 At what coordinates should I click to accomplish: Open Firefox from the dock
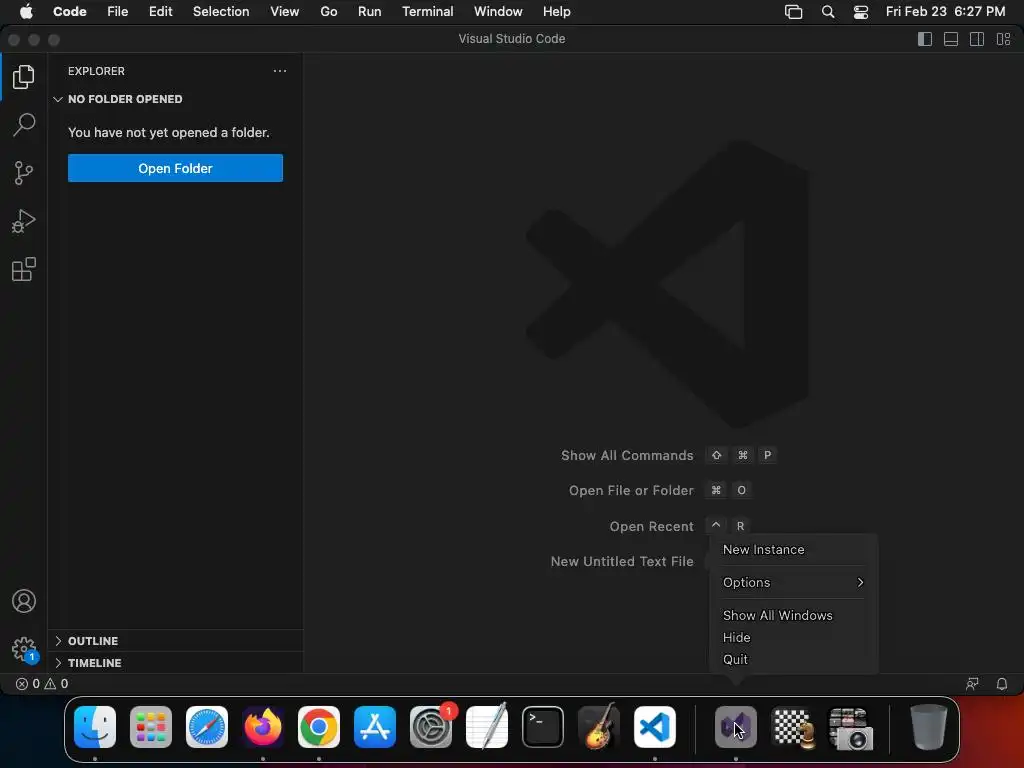263,727
